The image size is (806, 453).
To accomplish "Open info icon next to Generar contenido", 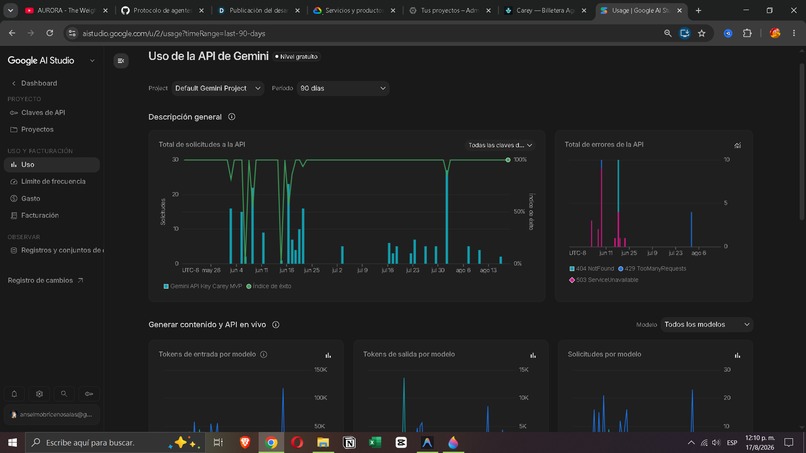I will (276, 324).
